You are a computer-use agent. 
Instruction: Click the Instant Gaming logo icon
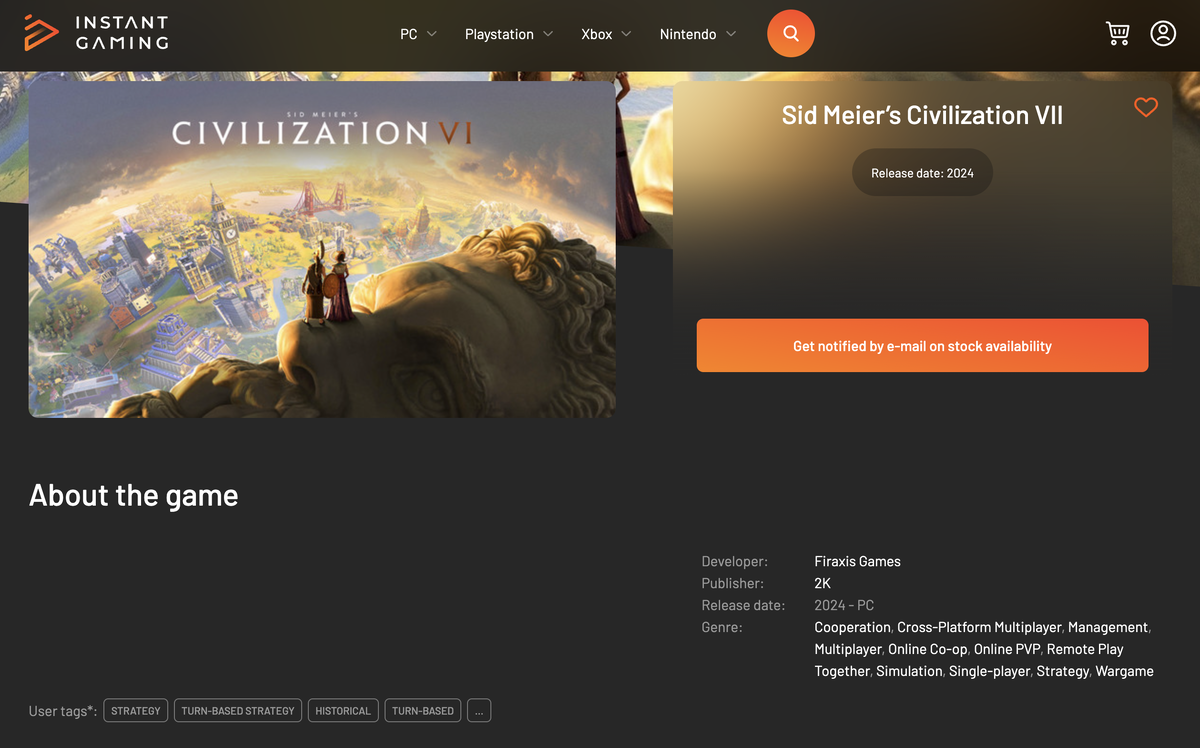point(41,33)
